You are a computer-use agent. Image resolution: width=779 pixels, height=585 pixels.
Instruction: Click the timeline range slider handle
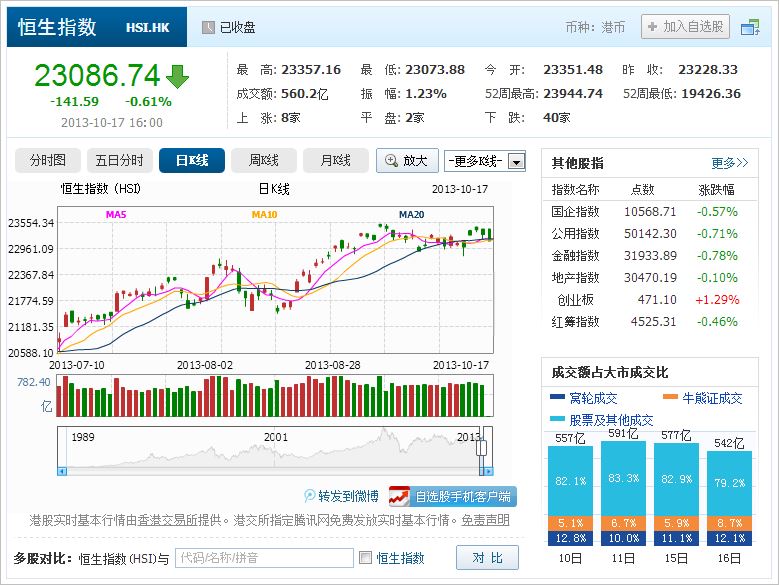(481, 448)
